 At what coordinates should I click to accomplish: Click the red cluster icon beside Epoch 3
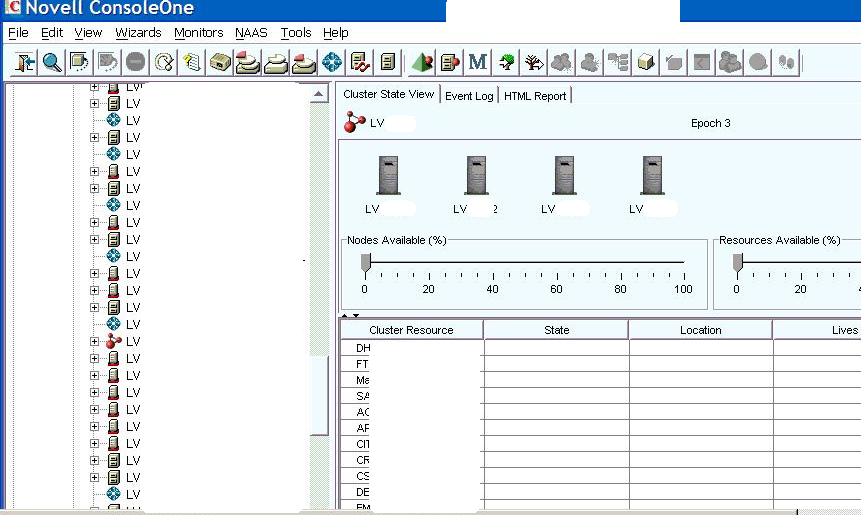click(x=354, y=122)
